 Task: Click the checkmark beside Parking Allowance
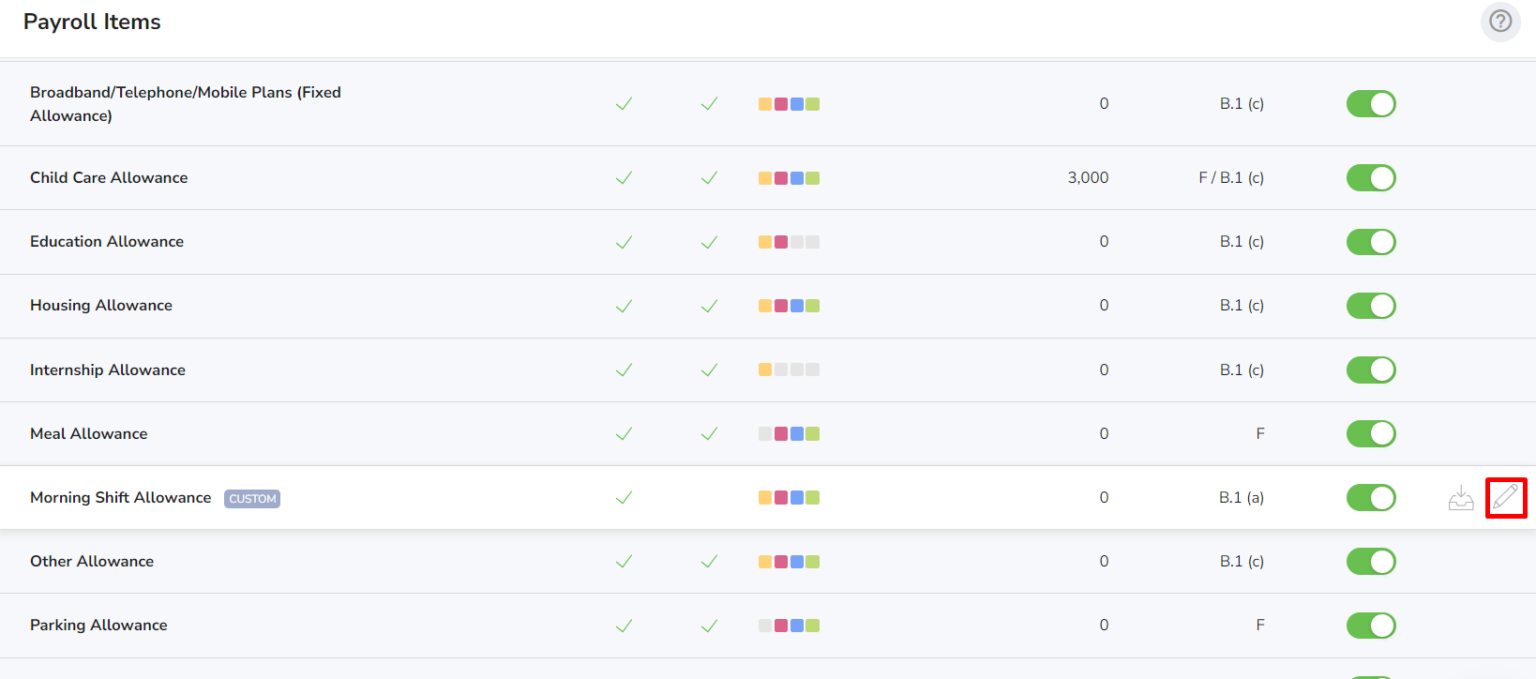coord(624,625)
